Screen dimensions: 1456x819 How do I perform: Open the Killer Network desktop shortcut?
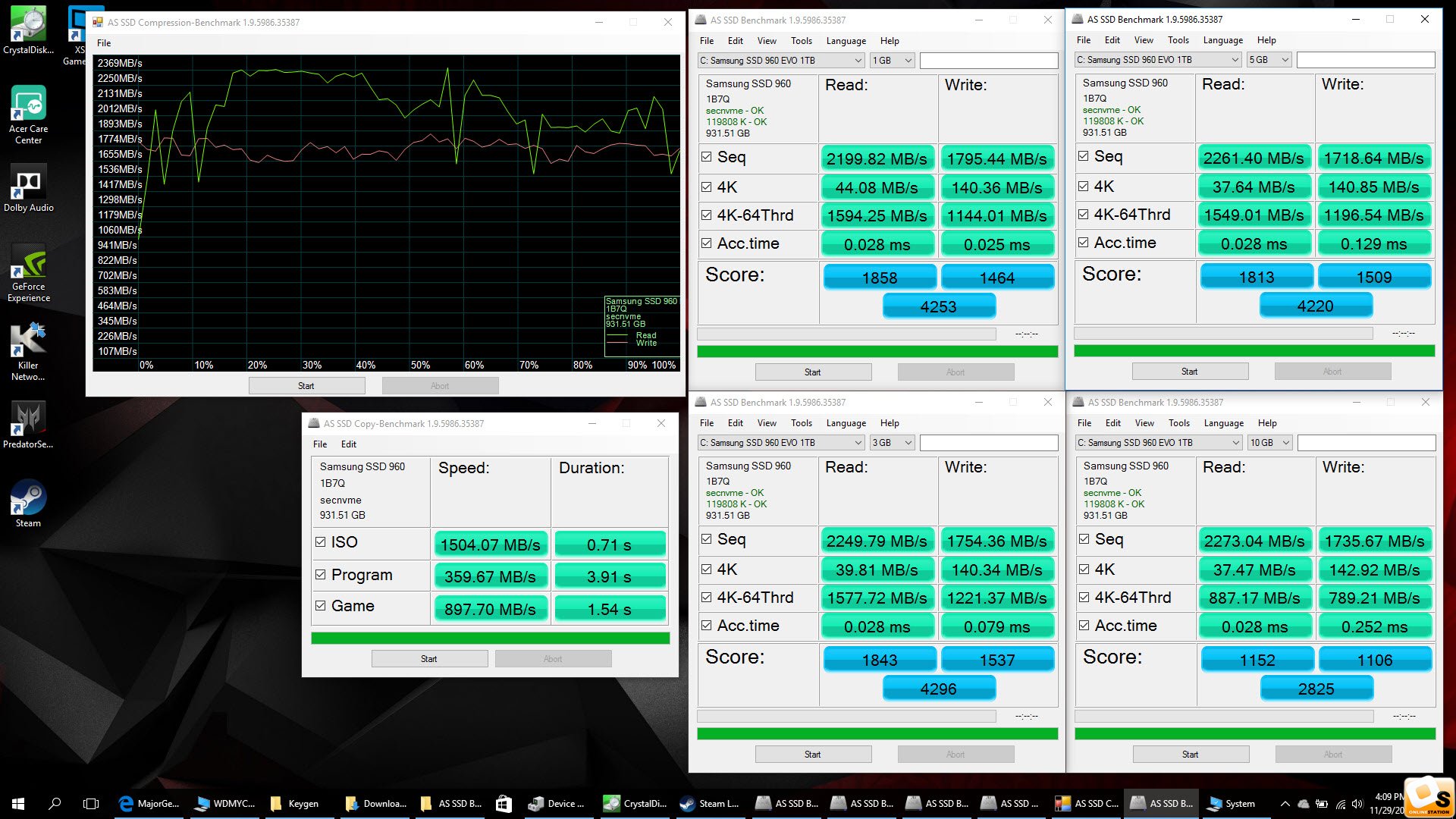[29, 352]
